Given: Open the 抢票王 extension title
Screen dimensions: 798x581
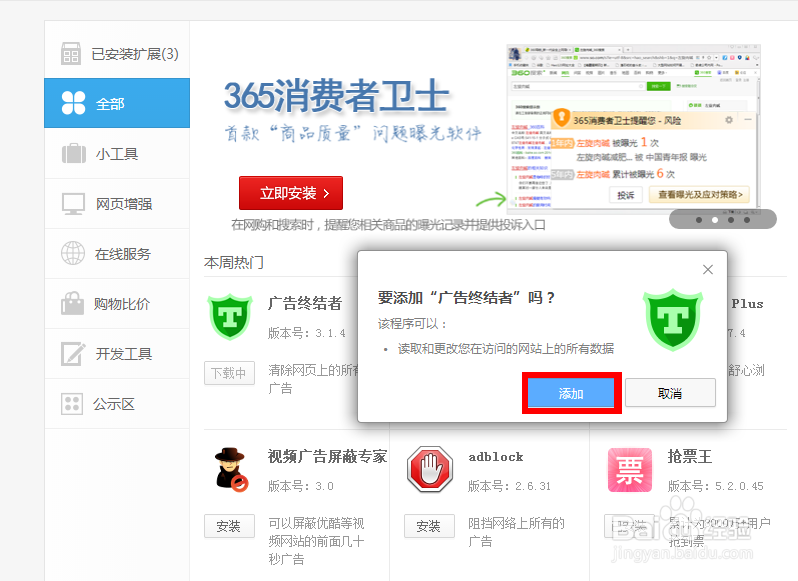Looking at the screenshot, I should coord(690,456).
